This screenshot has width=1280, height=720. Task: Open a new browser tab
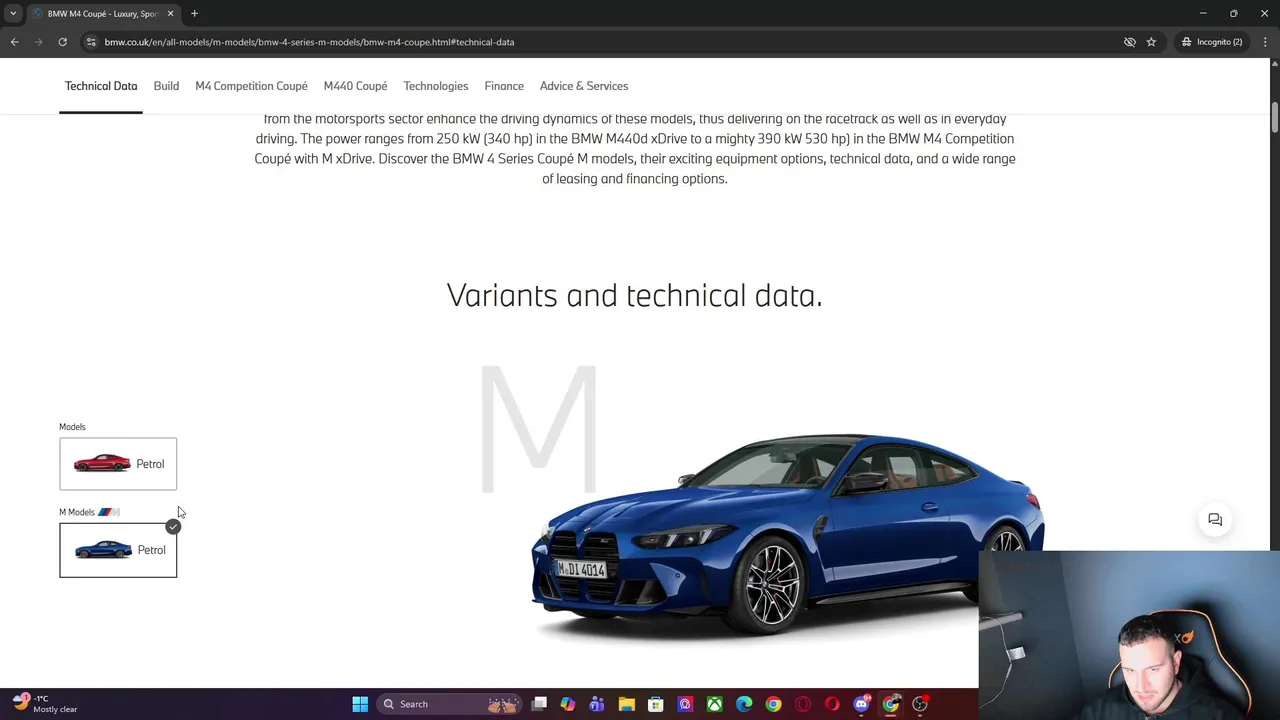[194, 14]
